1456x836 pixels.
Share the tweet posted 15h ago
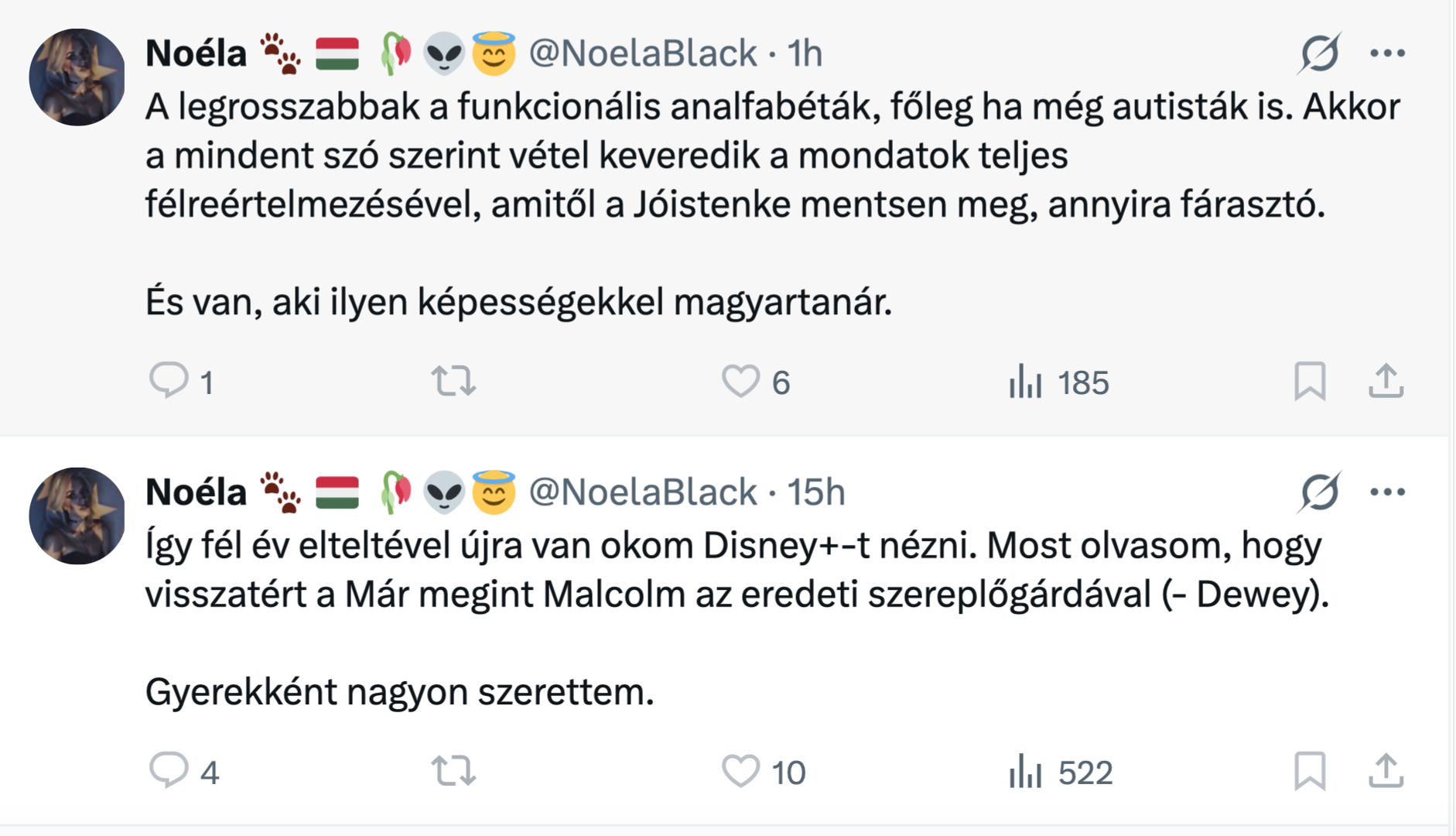click(x=1386, y=771)
